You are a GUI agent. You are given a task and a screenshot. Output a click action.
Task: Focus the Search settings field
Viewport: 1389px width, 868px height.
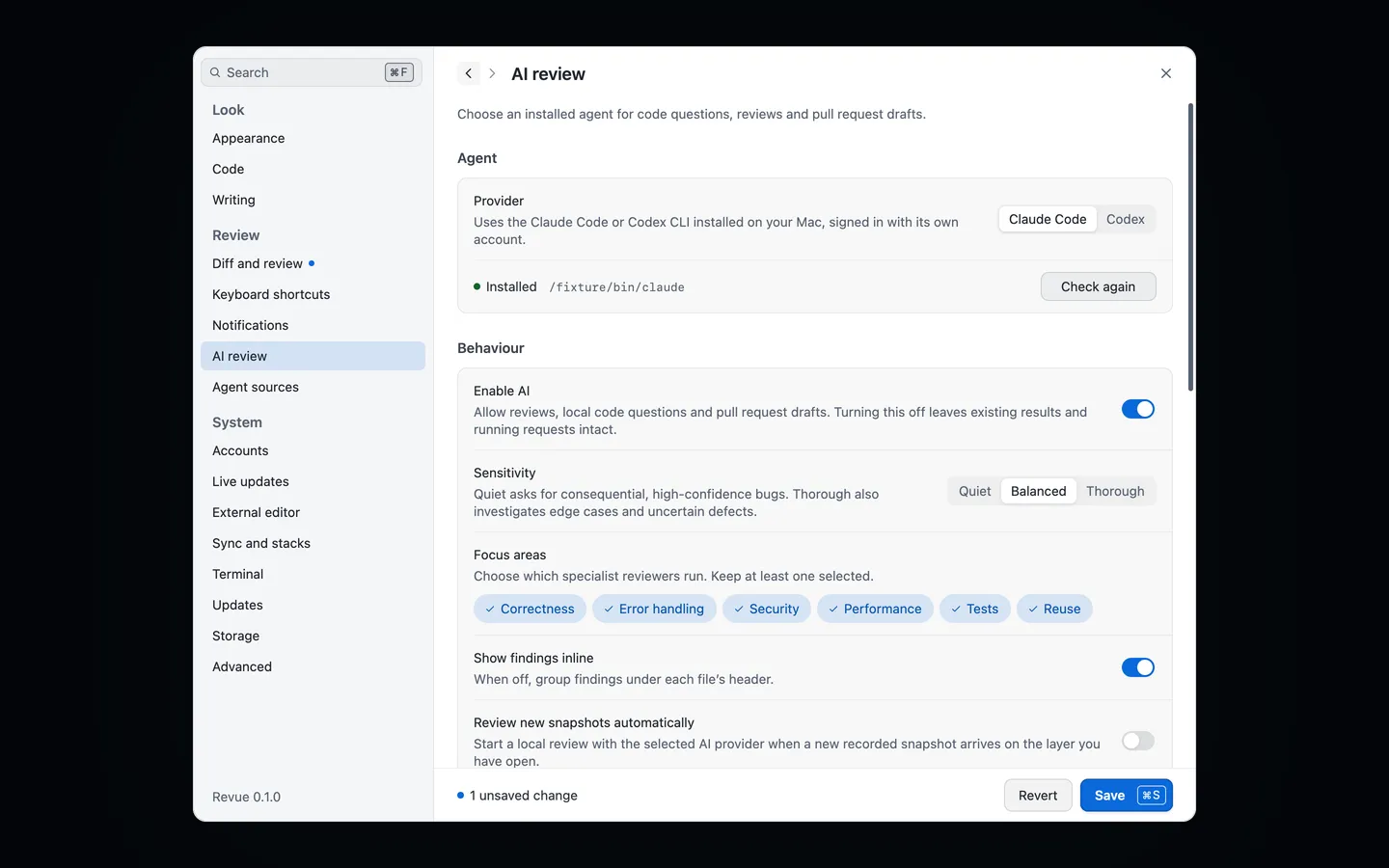[x=312, y=72]
